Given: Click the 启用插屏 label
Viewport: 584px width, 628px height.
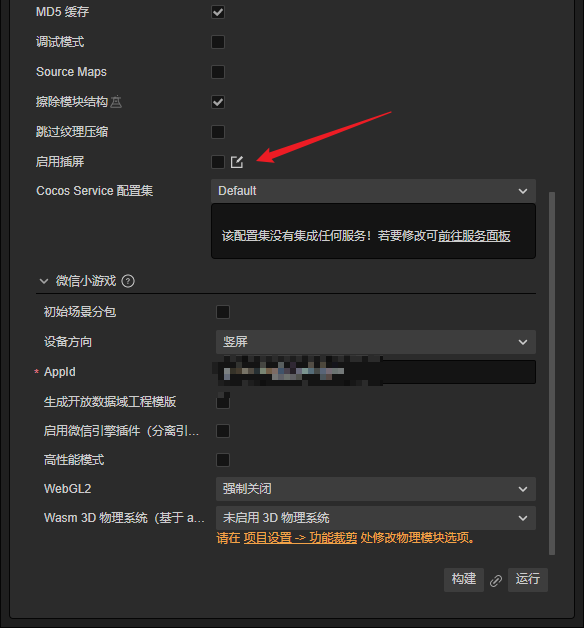Looking at the screenshot, I should click(x=60, y=162).
